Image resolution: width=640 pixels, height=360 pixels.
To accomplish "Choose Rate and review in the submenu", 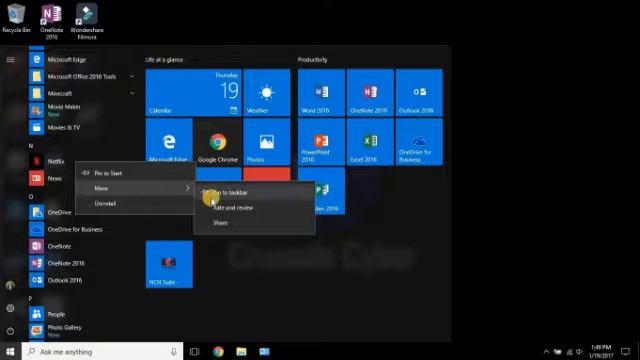I will tap(254, 208).
